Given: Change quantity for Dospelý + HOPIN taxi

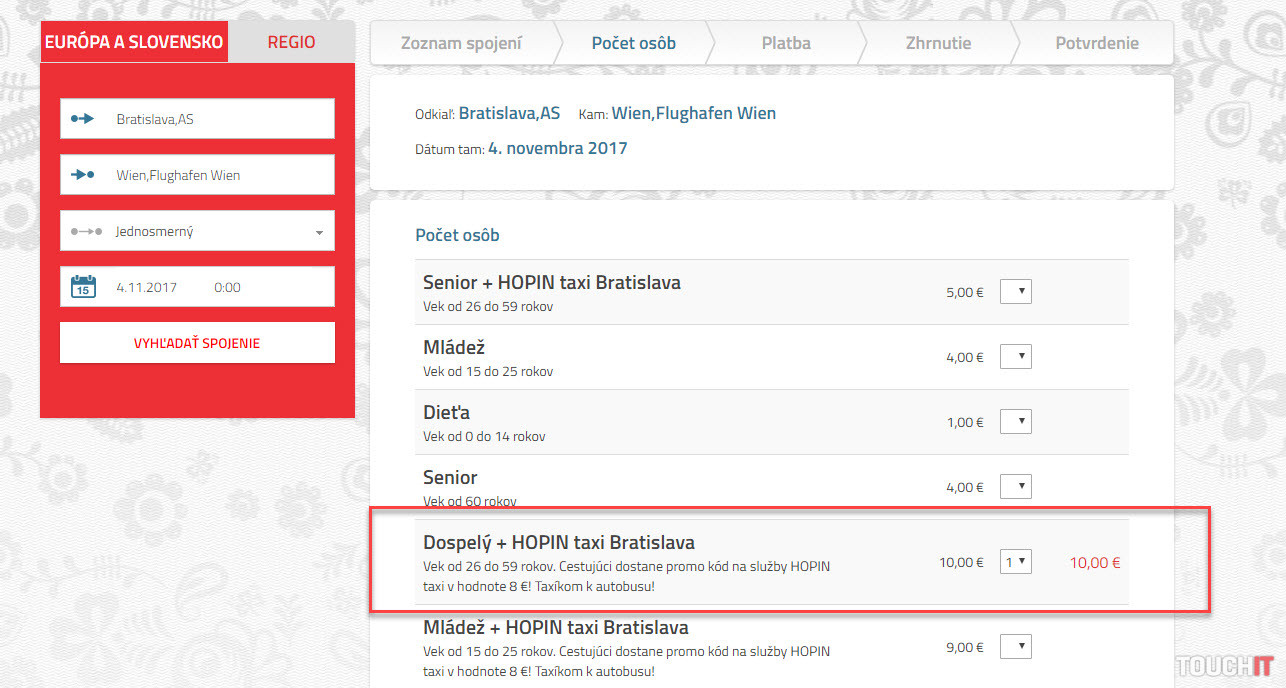Looking at the screenshot, I should 1016,562.
